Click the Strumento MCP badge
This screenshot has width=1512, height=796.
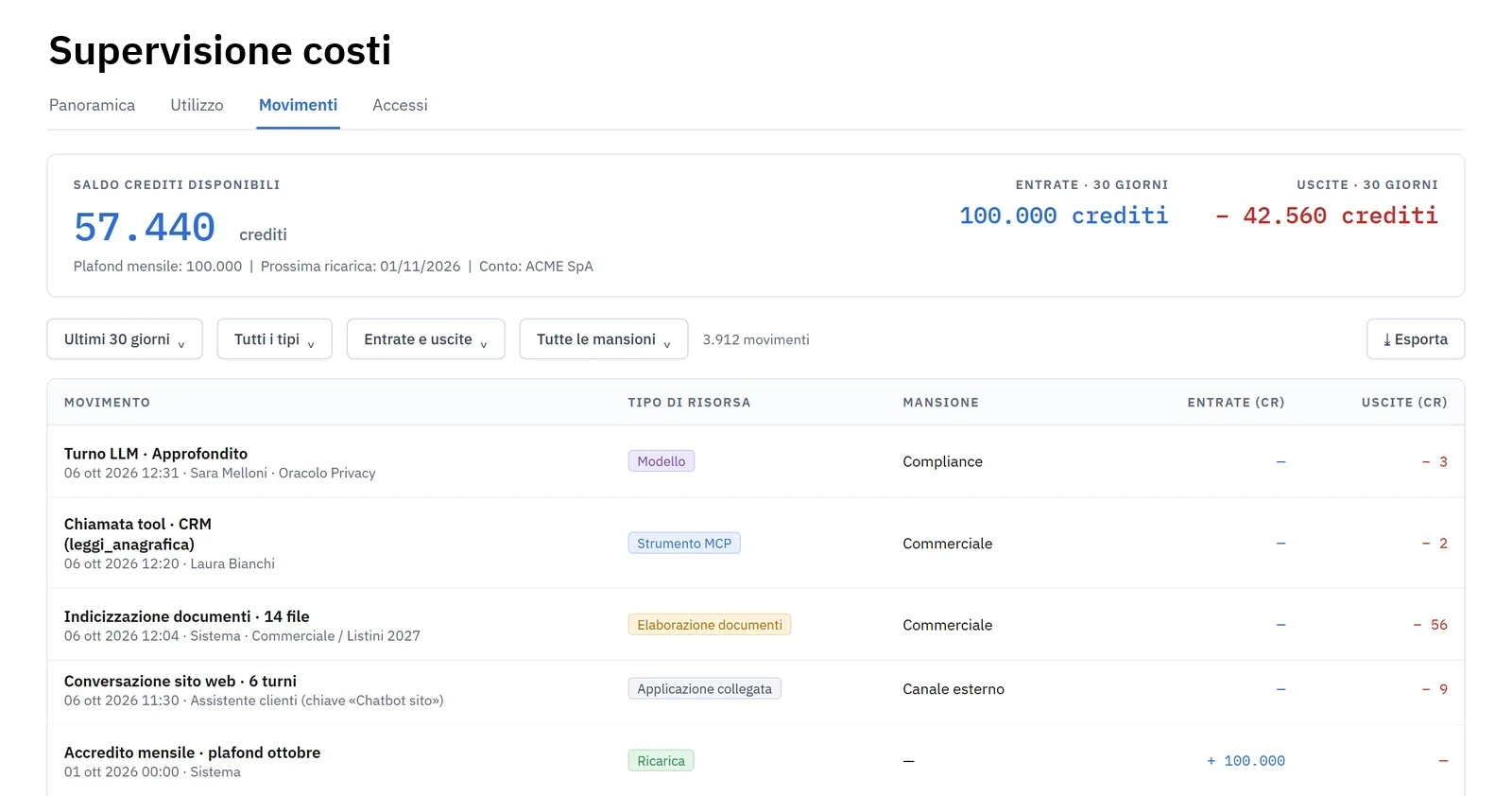[684, 544]
